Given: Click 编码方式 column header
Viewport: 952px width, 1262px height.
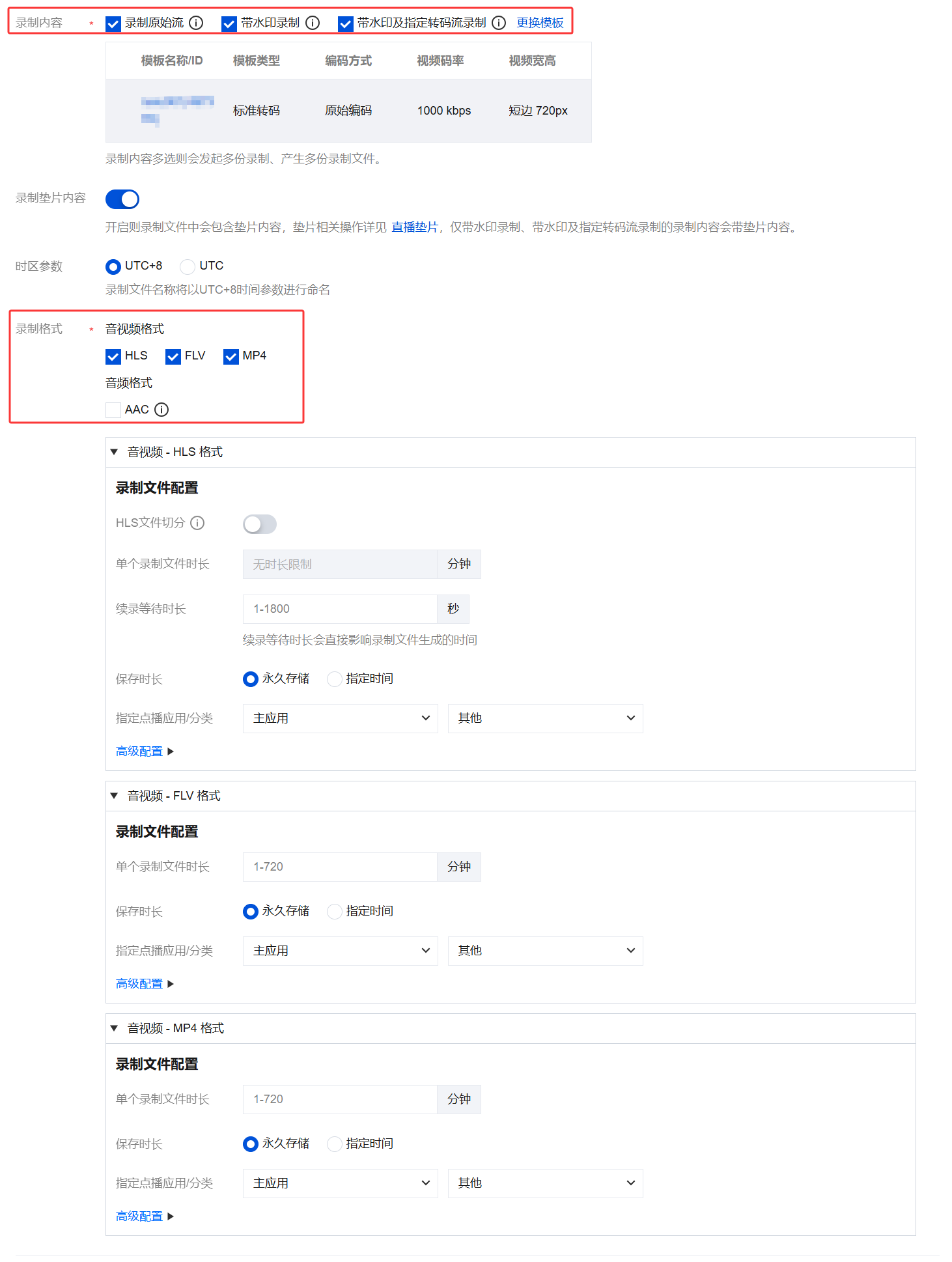Looking at the screenshot, I should click(x=348, y=61).
